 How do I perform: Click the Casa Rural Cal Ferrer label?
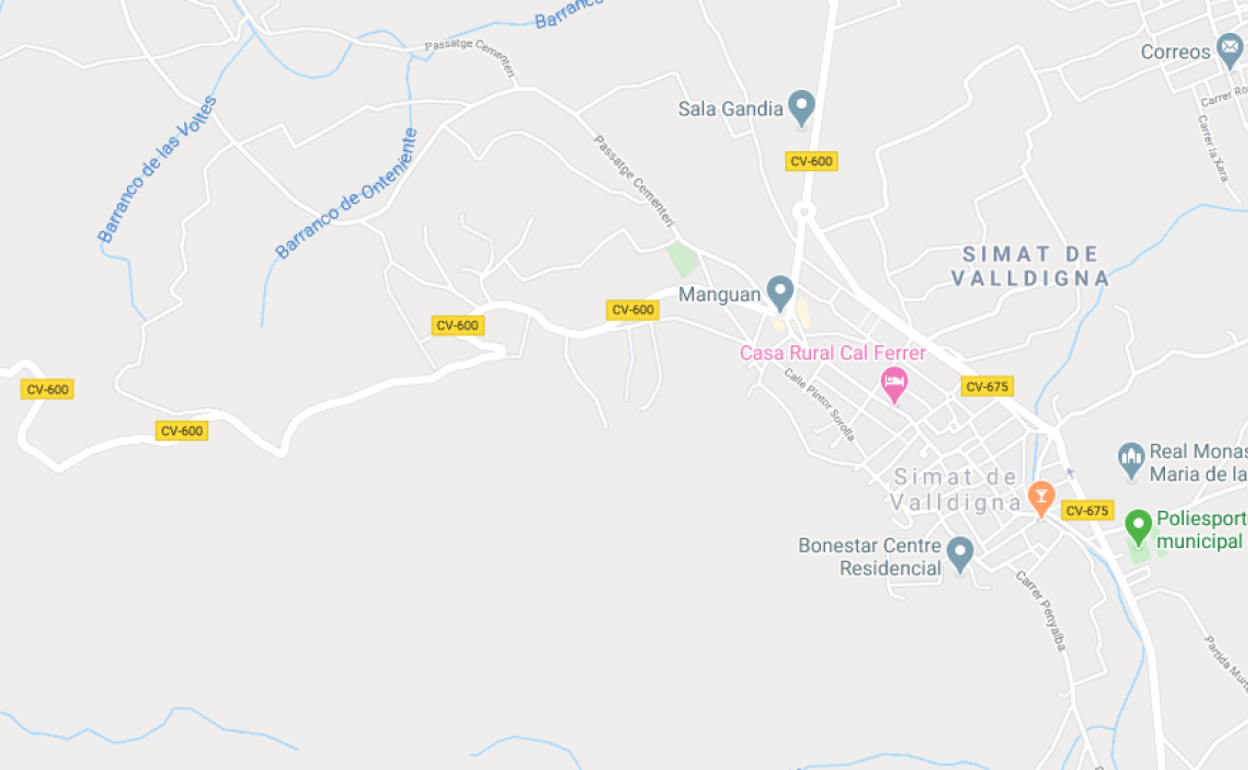[833, 353]
